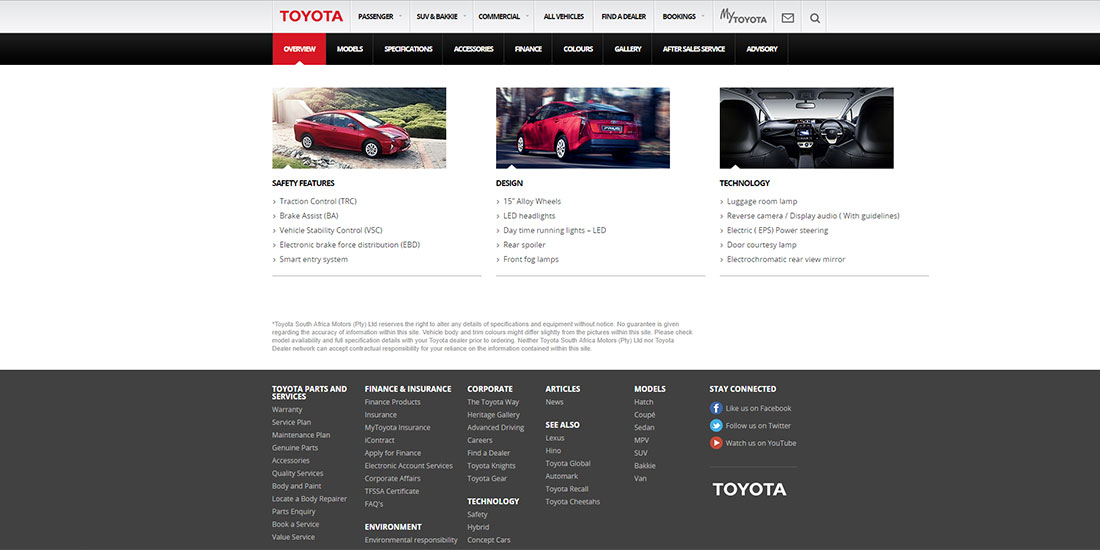
Task: Open the Concept Cars link
Action: (x=489, y=540)
